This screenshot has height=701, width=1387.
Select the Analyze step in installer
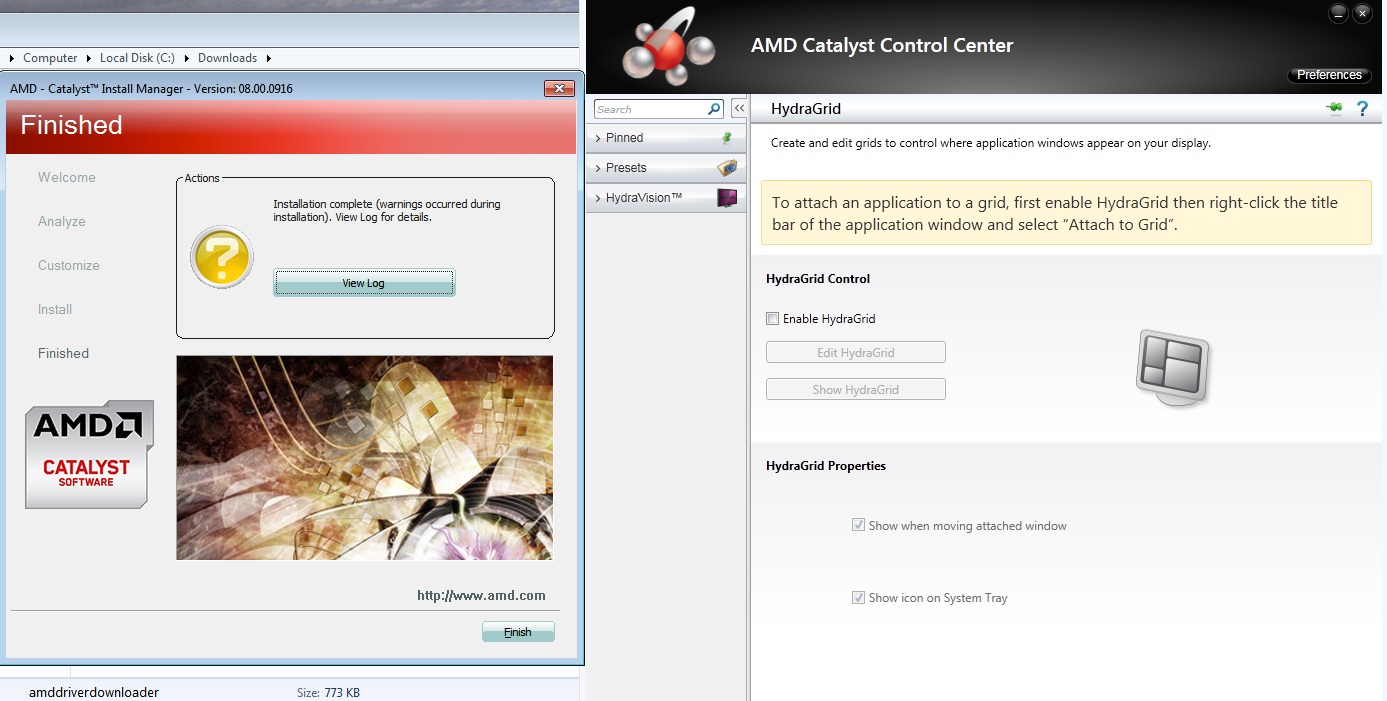62,221
